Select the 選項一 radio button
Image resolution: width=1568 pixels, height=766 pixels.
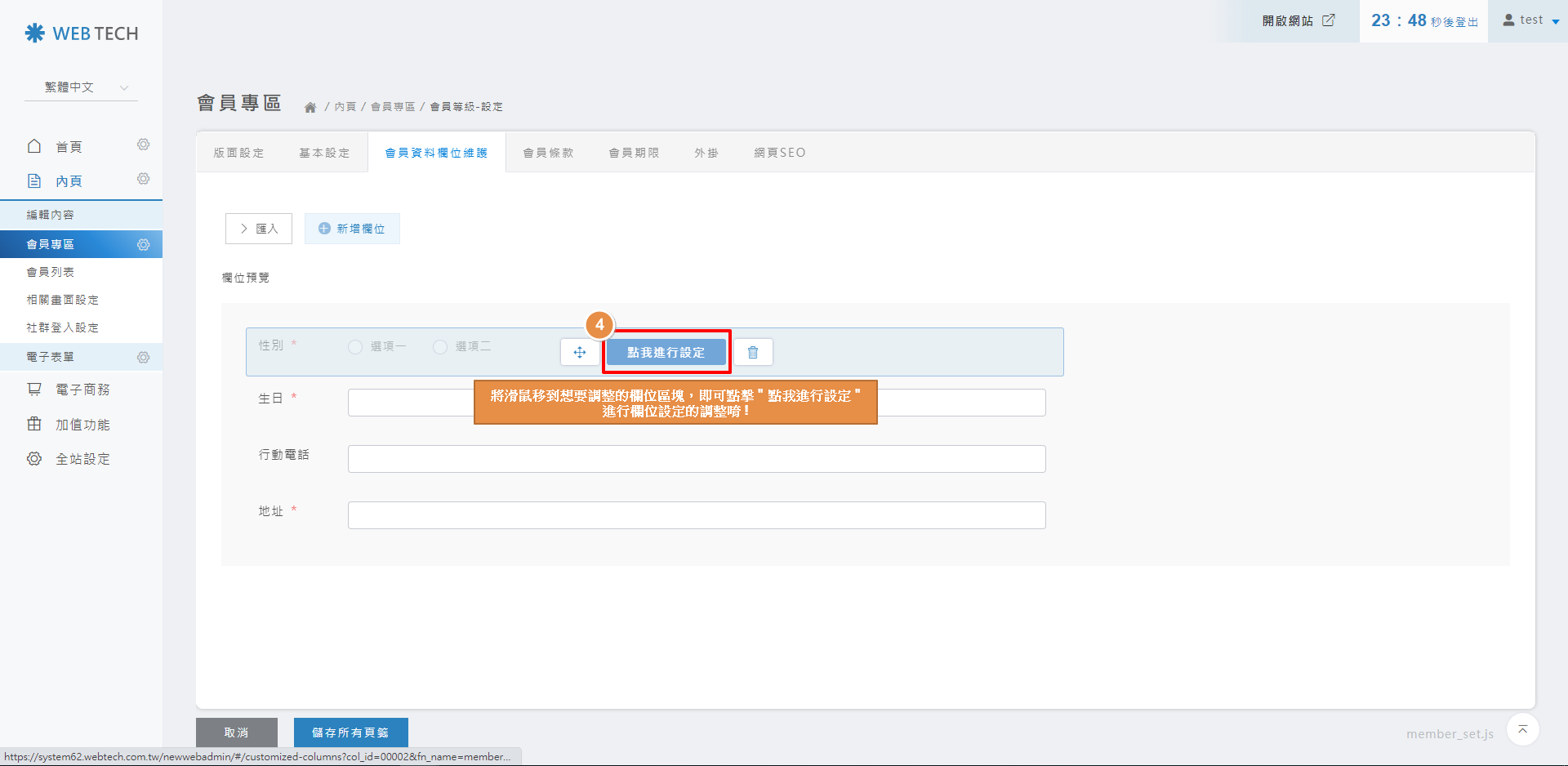click(x=355, y=347)
